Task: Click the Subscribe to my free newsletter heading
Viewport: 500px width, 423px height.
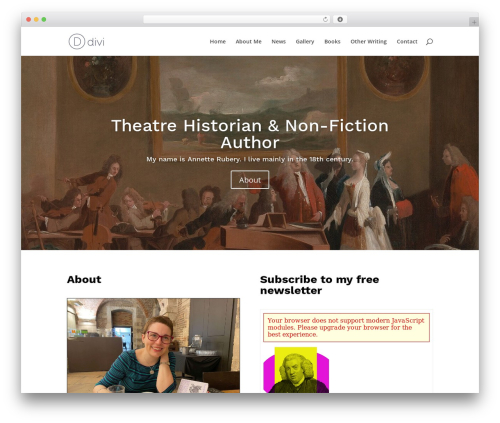Action: [319, 285]
